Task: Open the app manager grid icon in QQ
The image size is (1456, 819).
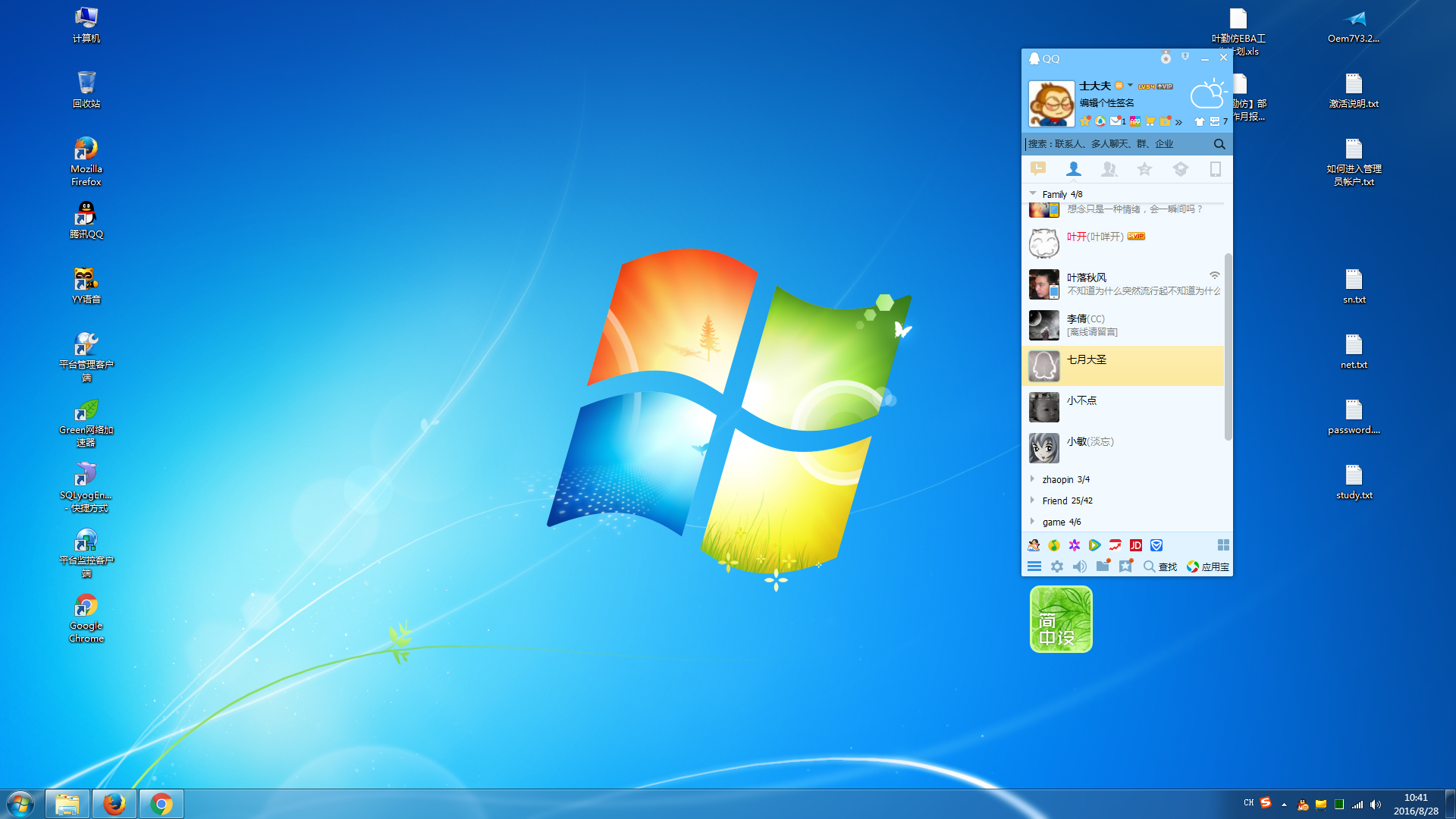Action: tap(1223, 545)
